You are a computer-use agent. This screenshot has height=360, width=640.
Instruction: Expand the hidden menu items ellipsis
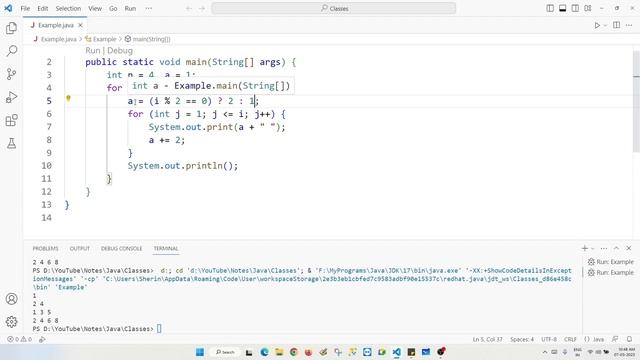[149, 8]
